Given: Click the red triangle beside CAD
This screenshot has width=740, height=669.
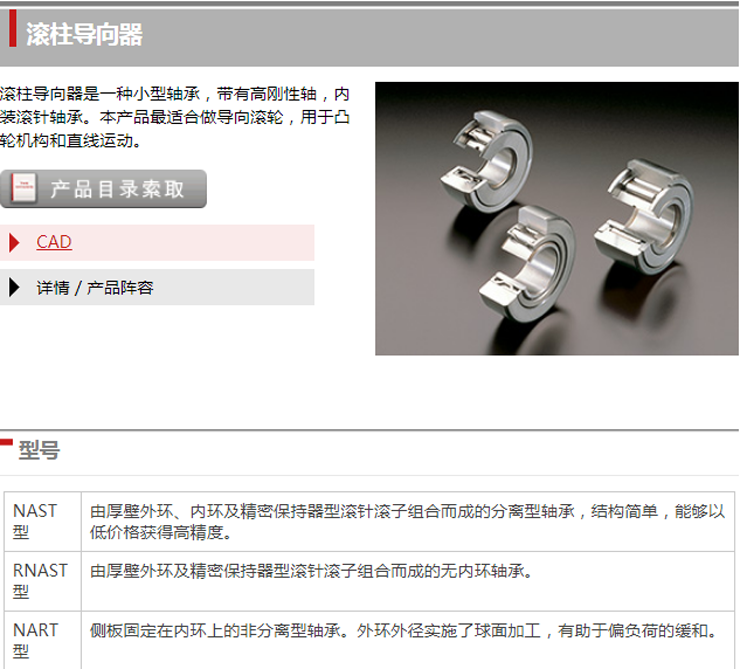Looking at the screenshot, I should [15, 243].
